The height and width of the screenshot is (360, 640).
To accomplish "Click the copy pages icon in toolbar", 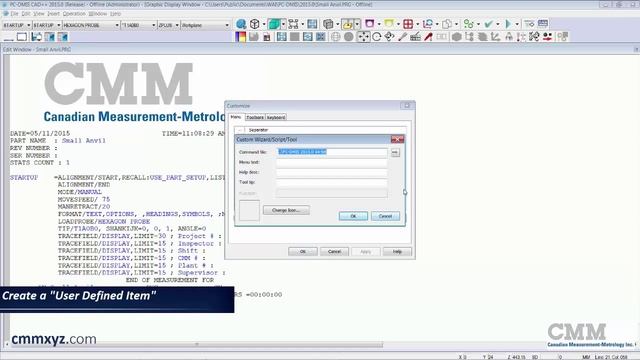I will pyautogui.click(x=447, y=24).
